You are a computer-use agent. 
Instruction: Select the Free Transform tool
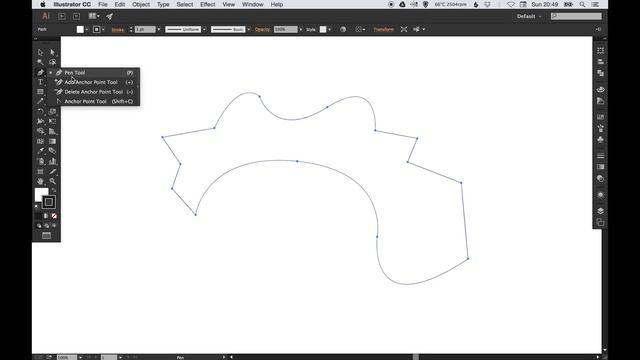pyautogui.click(x=52, y=121)
